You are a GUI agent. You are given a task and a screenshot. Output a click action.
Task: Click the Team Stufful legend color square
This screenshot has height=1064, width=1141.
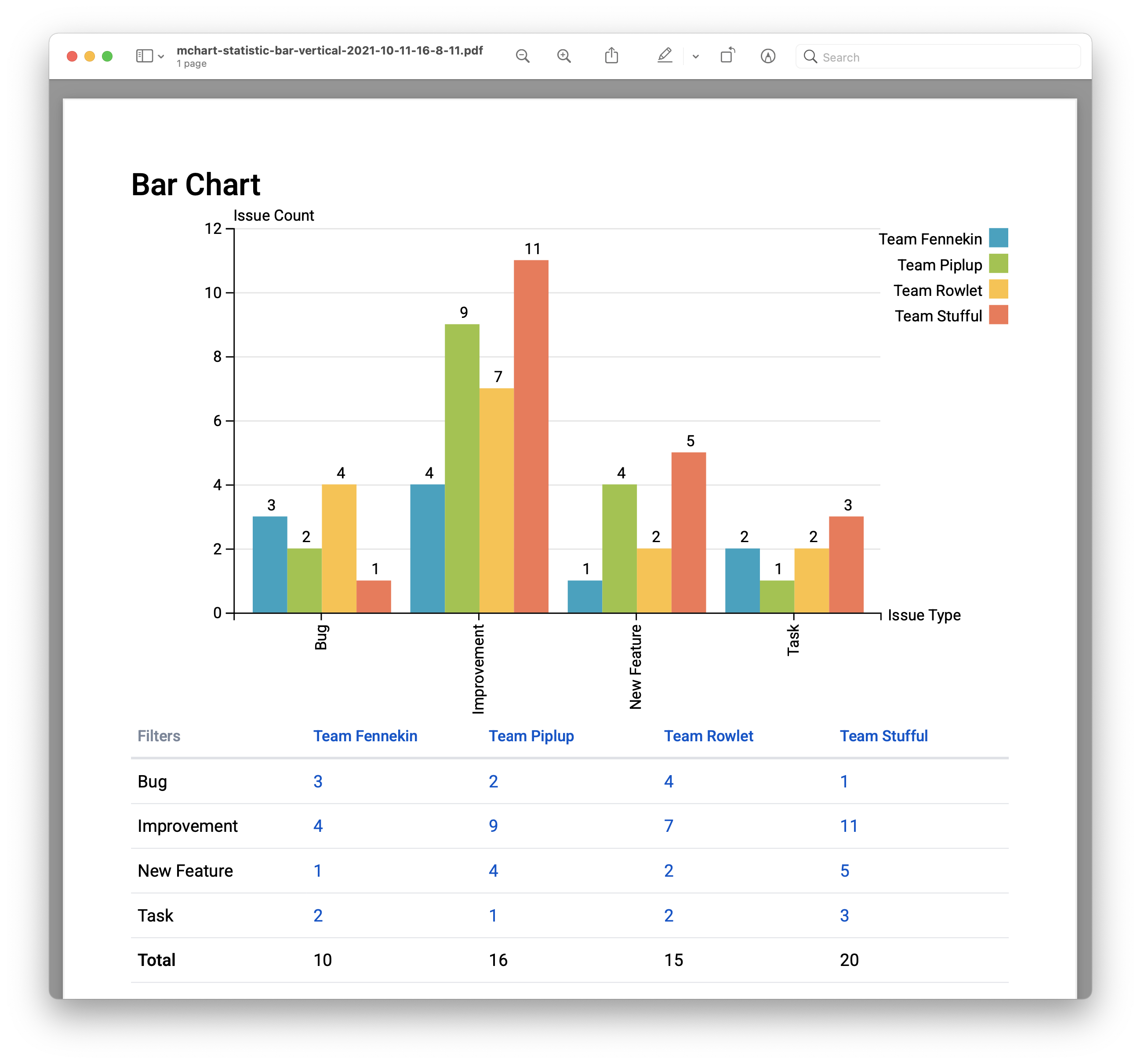(999, 315)
